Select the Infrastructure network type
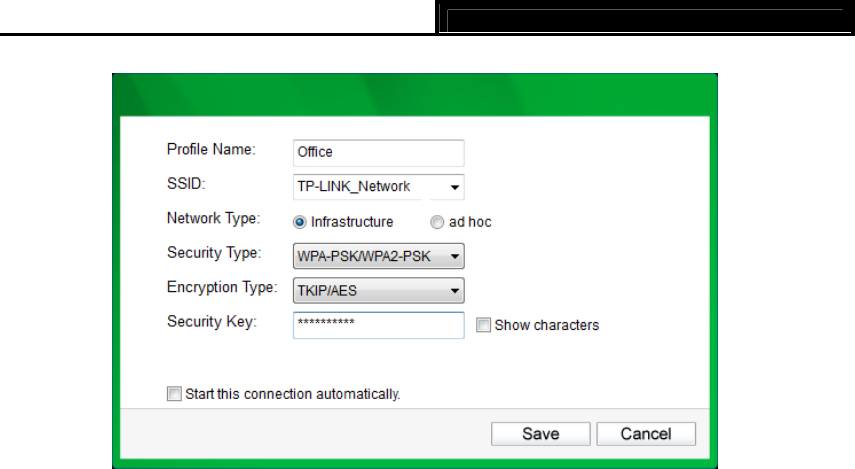The width and height of the screenshot is (855, 469). [299, 222]
